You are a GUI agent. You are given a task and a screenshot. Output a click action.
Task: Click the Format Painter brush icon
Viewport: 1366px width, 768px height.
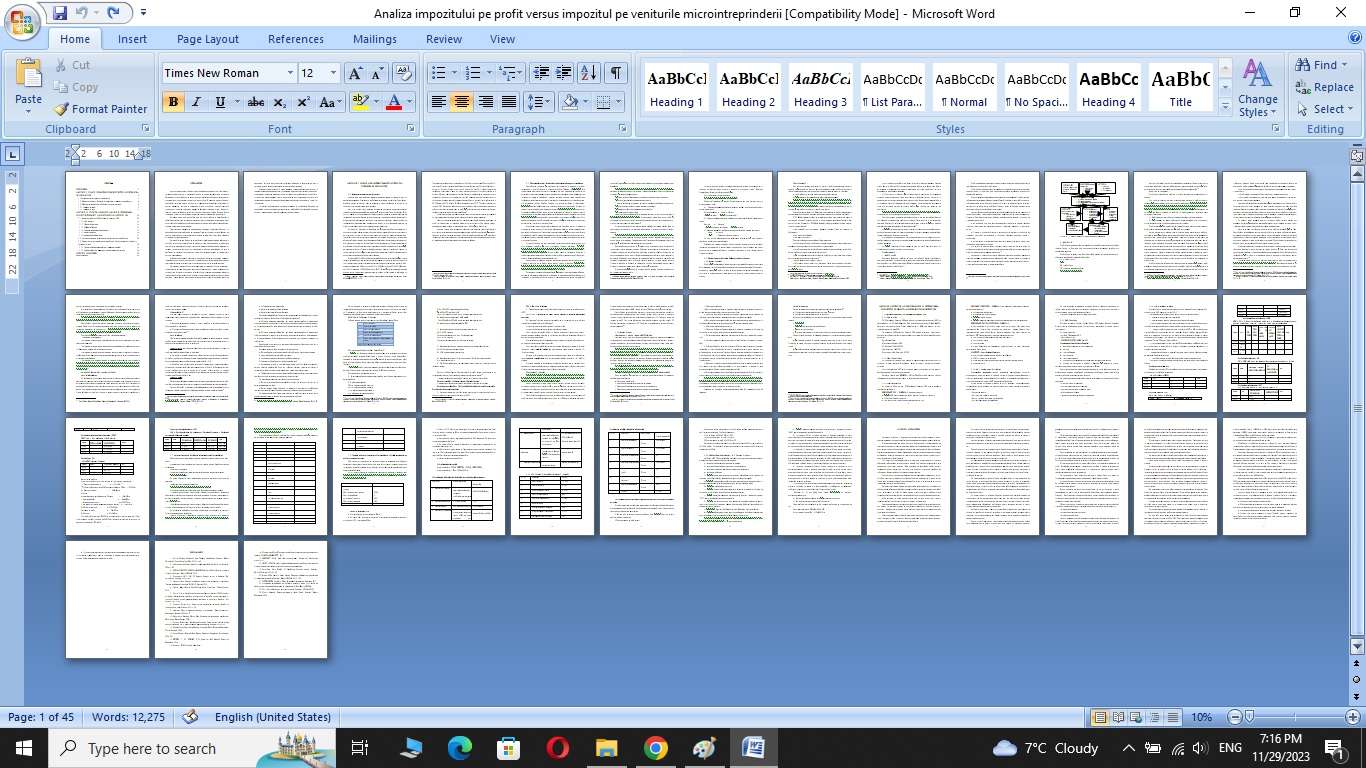[62, 109]
